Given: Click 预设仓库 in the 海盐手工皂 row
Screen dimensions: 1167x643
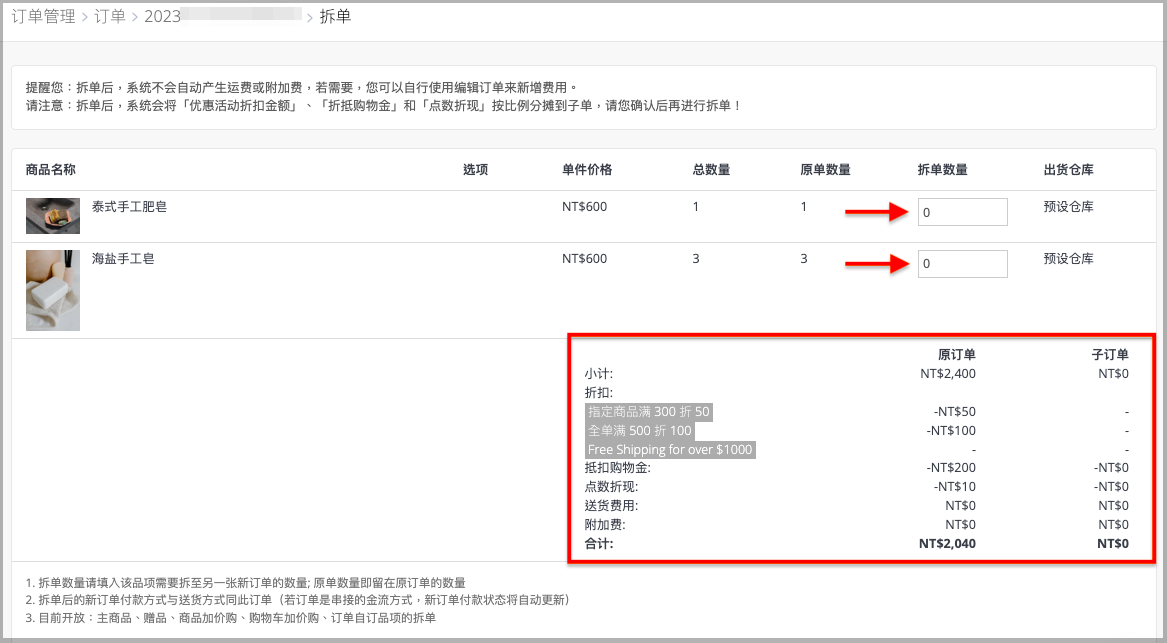Looking at the screenshot, I should pyautogui.click(x=1069, y=259).
